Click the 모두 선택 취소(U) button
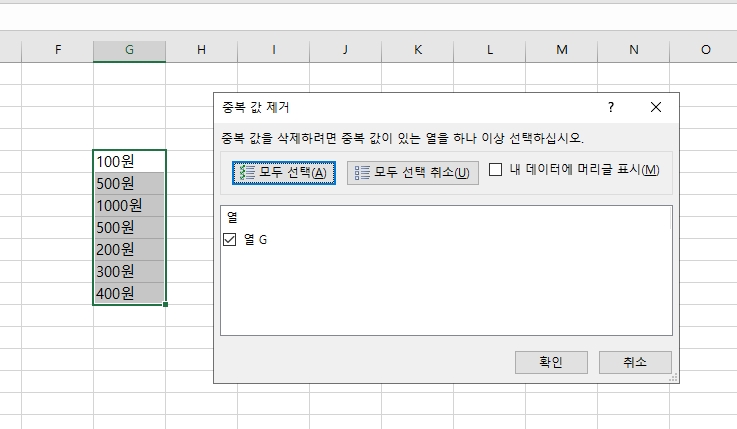This screenshot has width=737, height=429. click(413, 173)
